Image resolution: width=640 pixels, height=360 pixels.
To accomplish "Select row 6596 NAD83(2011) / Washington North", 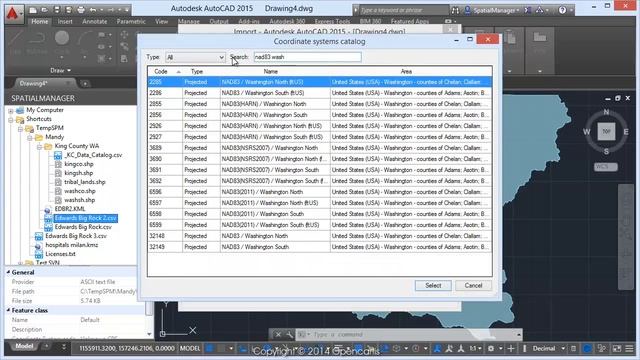I will click(x=320, y=192).
